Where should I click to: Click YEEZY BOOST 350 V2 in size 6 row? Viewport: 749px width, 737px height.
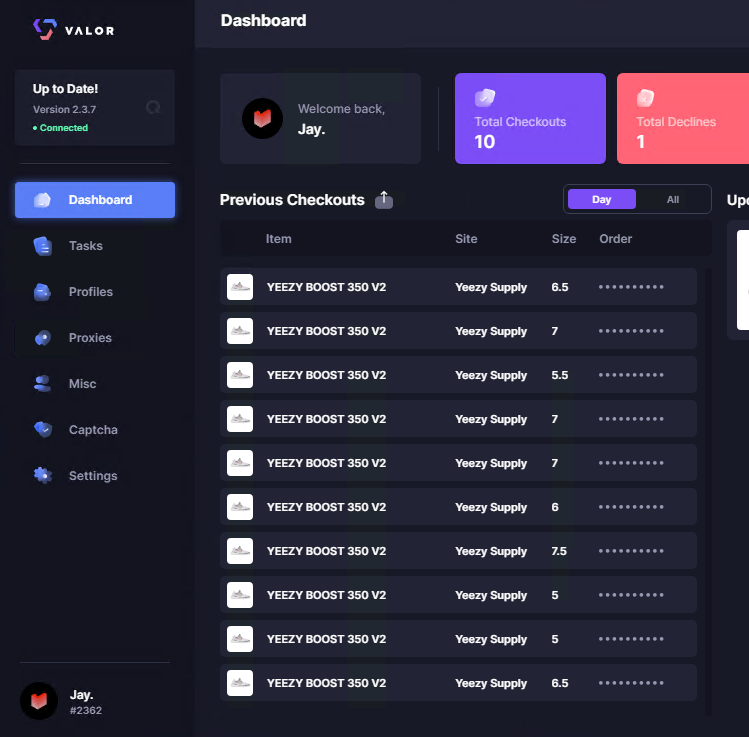pos(326,507)
